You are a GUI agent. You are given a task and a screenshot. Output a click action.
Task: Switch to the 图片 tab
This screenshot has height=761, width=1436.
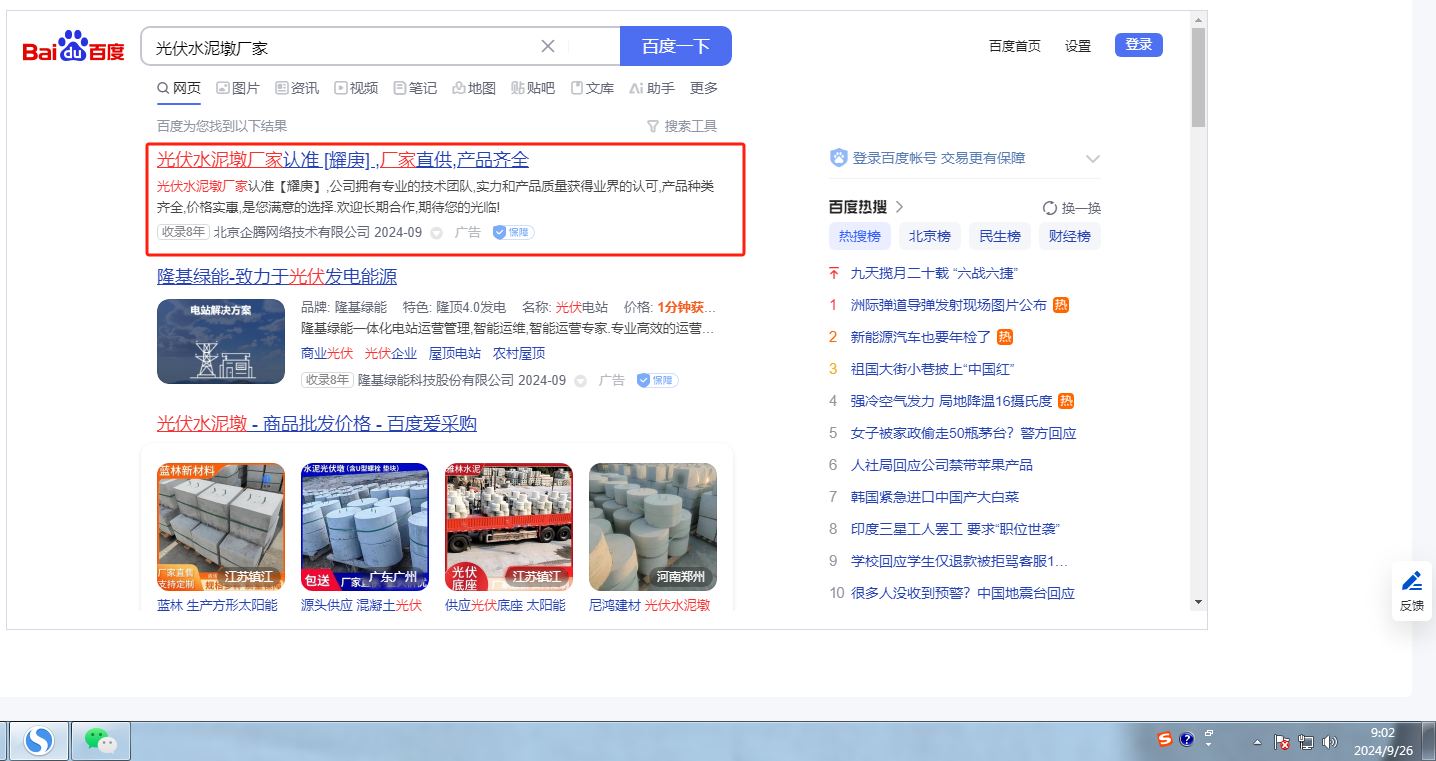(x=238, y=88)
